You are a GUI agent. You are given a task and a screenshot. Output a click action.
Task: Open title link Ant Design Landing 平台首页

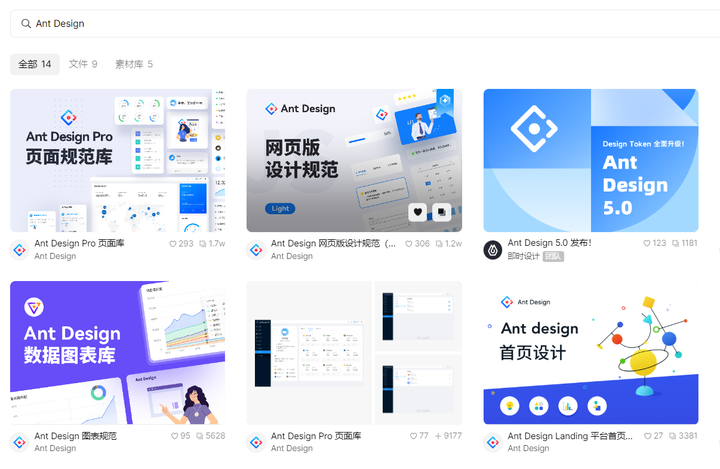click(570, 436)
